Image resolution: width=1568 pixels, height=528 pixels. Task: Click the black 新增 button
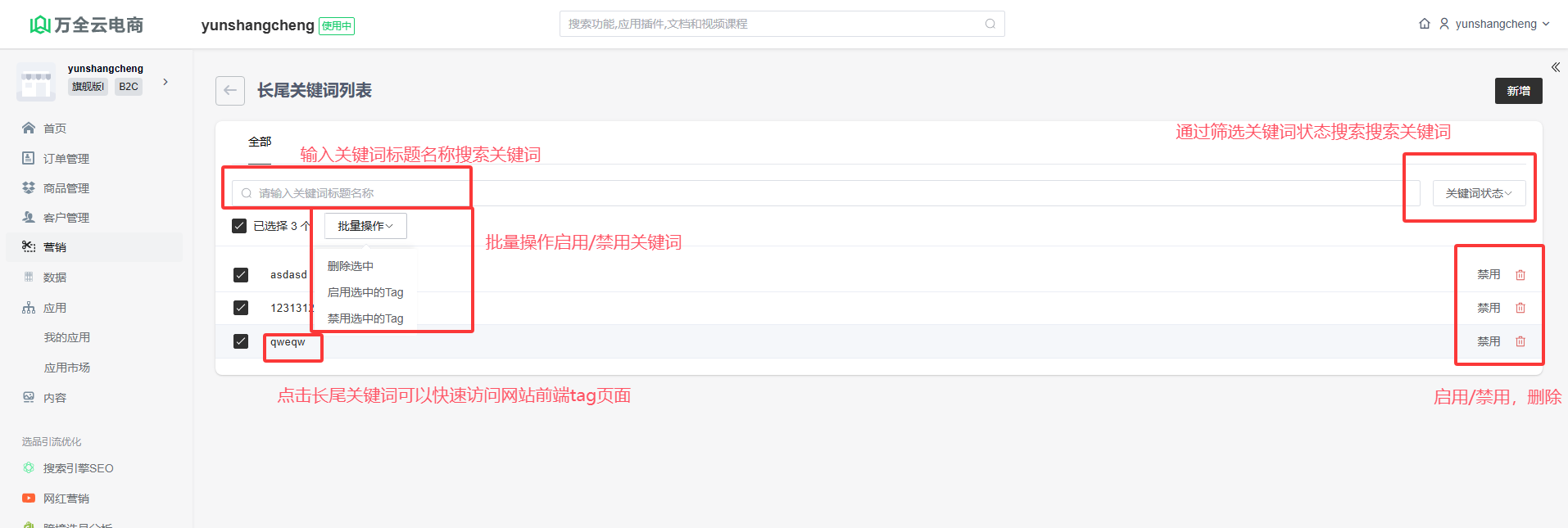pos(1518,91)
